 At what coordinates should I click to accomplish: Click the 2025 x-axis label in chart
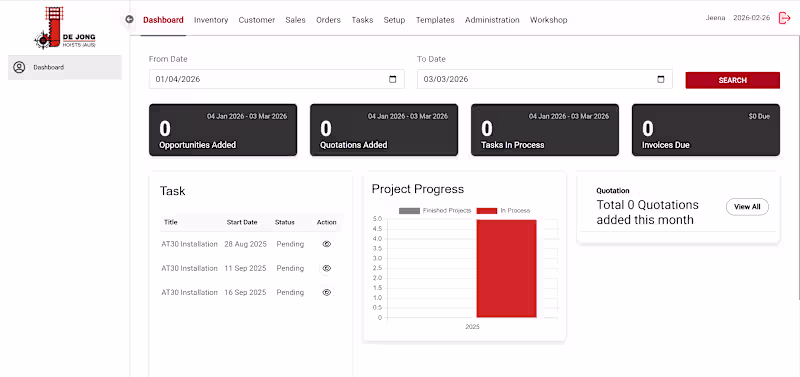point(472,326)
